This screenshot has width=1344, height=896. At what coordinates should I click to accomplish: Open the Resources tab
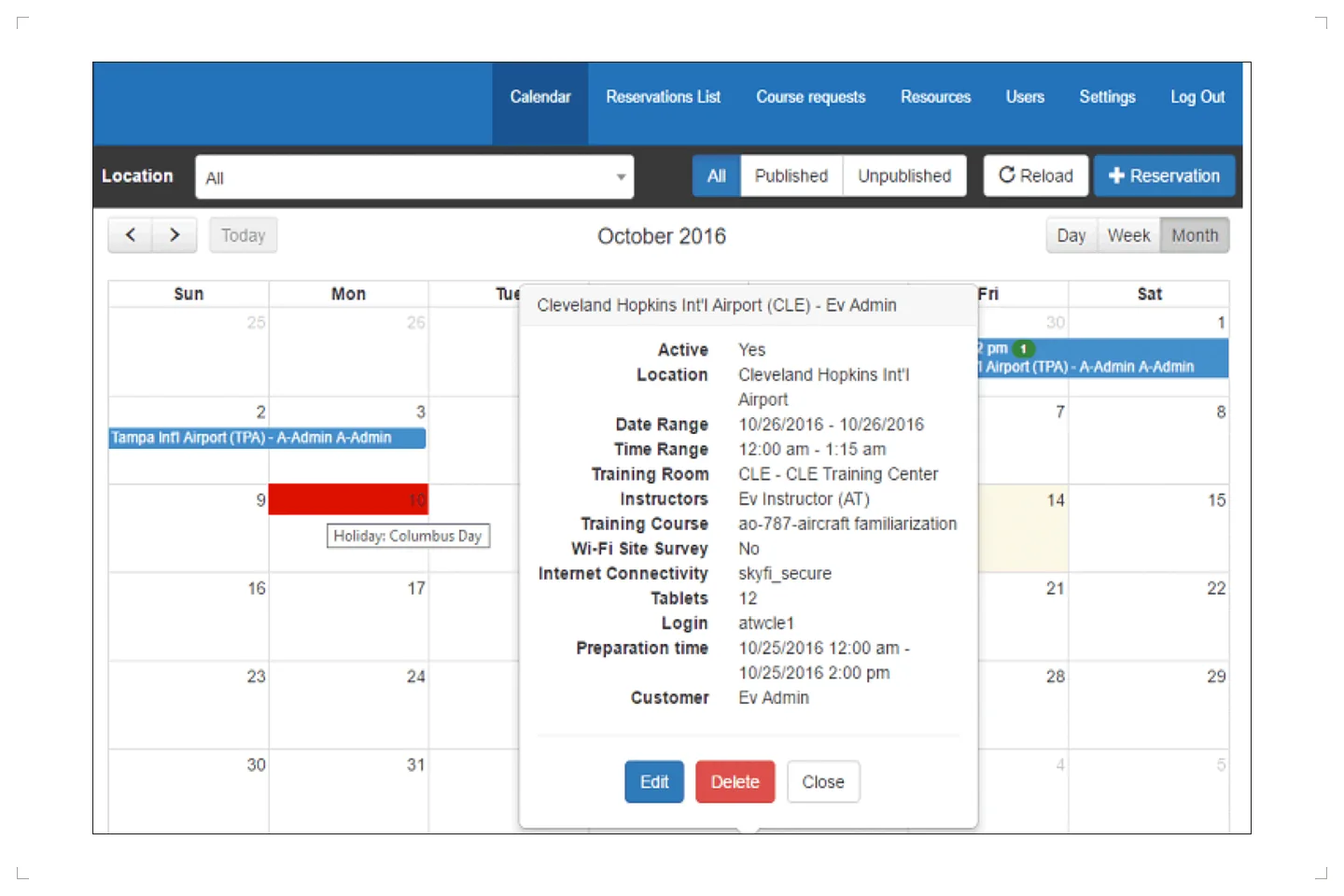point(935,97)
